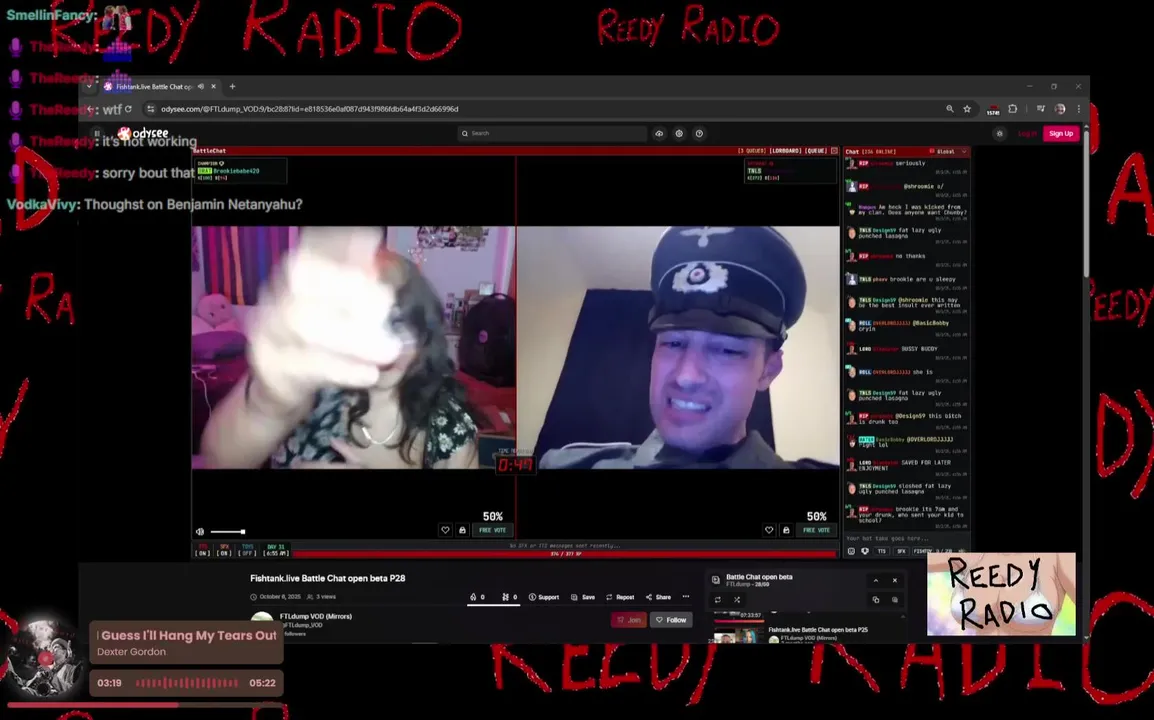Open Fishtank.live Battle Chat open beta P25
This screenshot has width=1154, height=720.
point(818,630)
